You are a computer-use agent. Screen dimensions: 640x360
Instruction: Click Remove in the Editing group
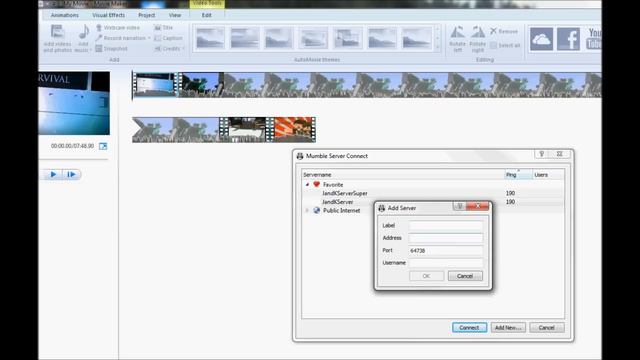click(x=504, y=31)
